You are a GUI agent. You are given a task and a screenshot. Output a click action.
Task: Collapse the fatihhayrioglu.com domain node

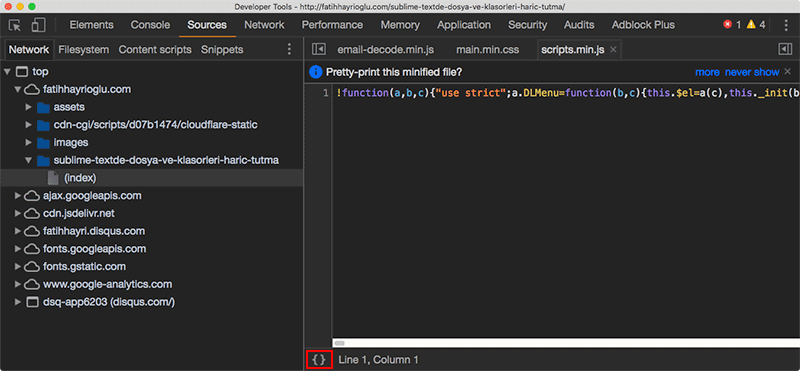[18, 89]
